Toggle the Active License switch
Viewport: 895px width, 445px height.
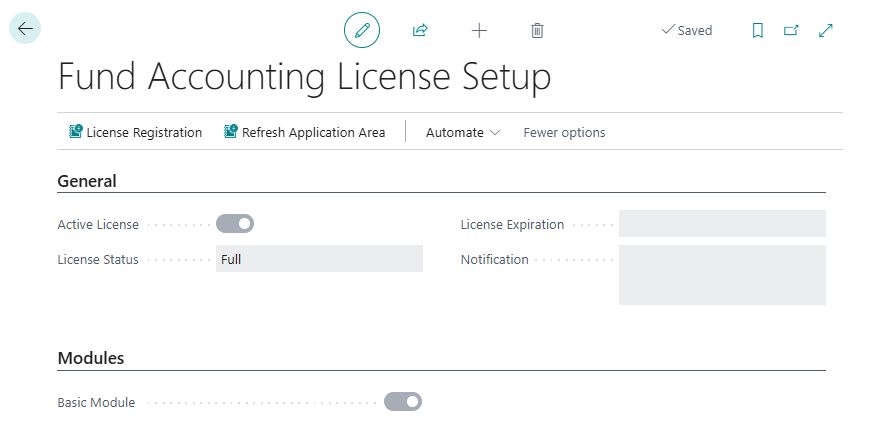point(235,224)
